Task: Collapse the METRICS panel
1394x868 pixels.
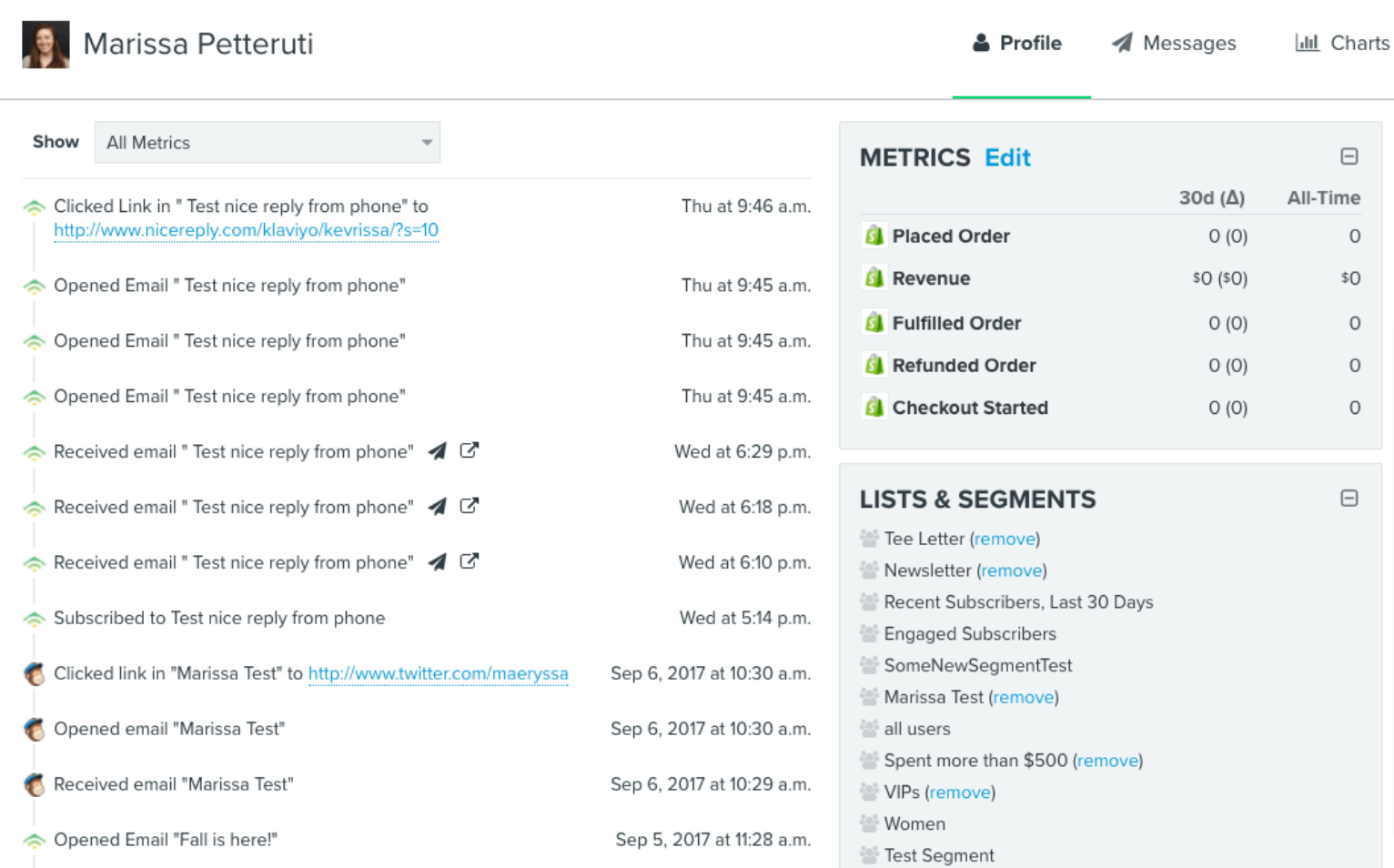Action: point(1349,156)
